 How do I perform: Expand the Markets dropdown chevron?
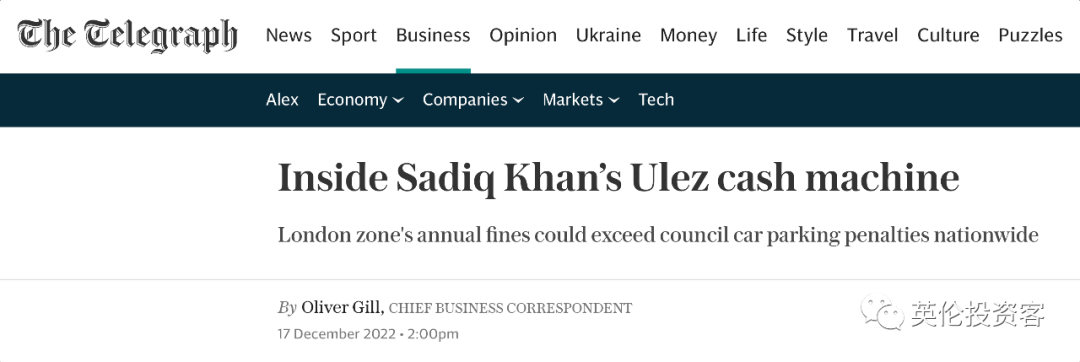pos(614,100)
